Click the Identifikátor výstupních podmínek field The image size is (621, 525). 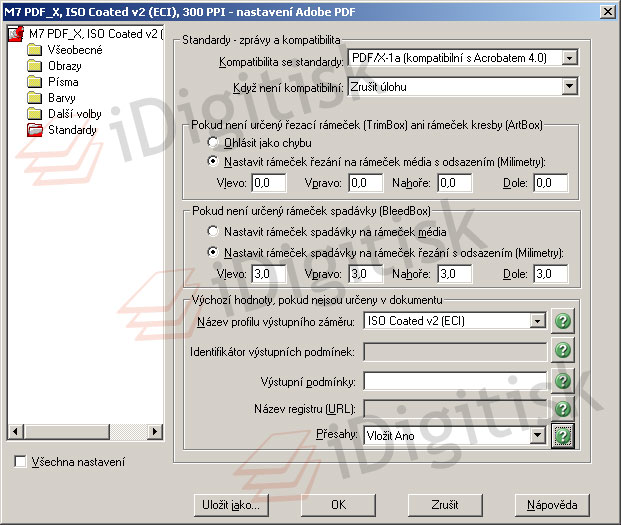pos(455,351)
